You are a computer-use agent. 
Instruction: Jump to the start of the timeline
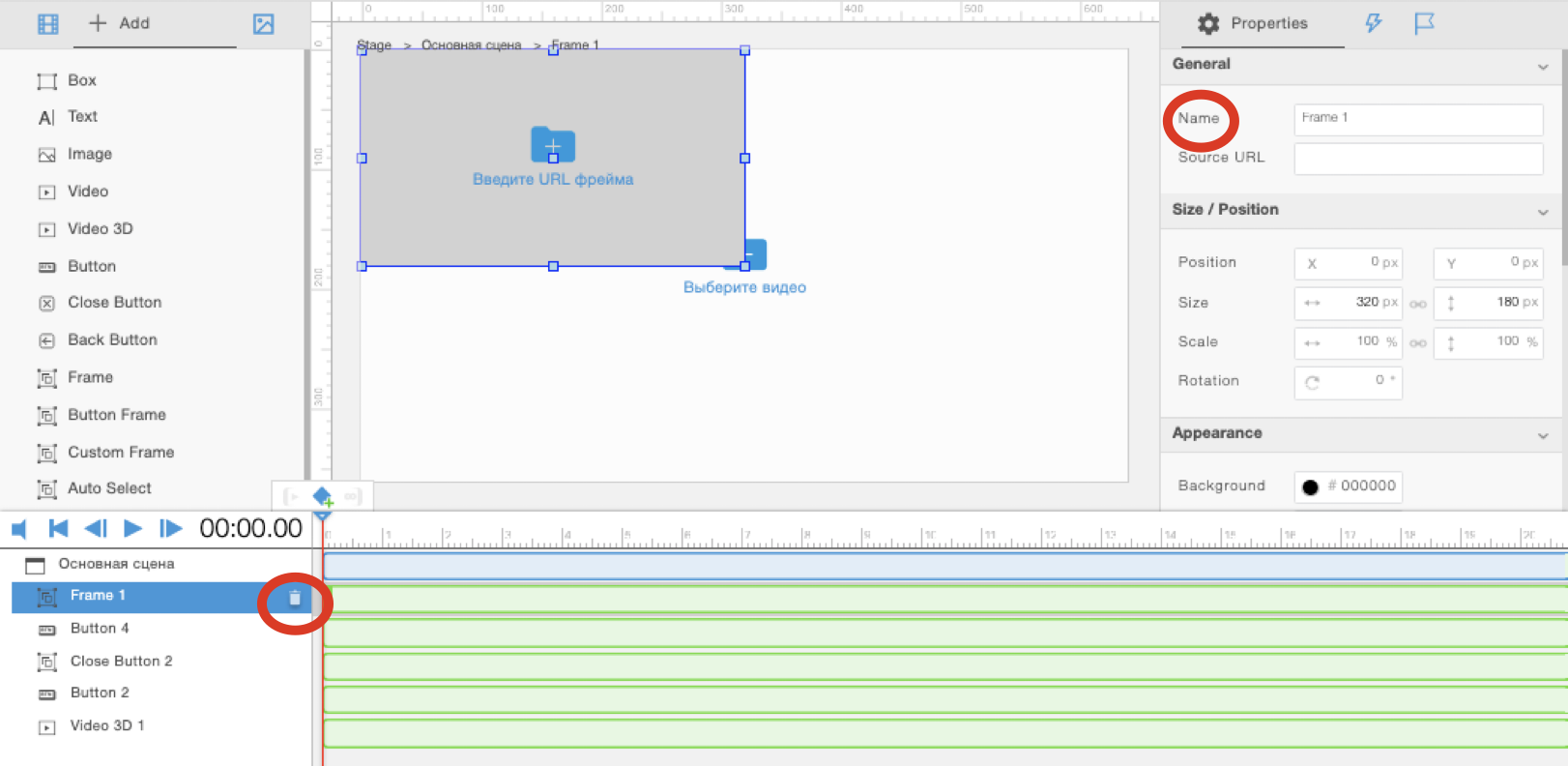point(58,528)
